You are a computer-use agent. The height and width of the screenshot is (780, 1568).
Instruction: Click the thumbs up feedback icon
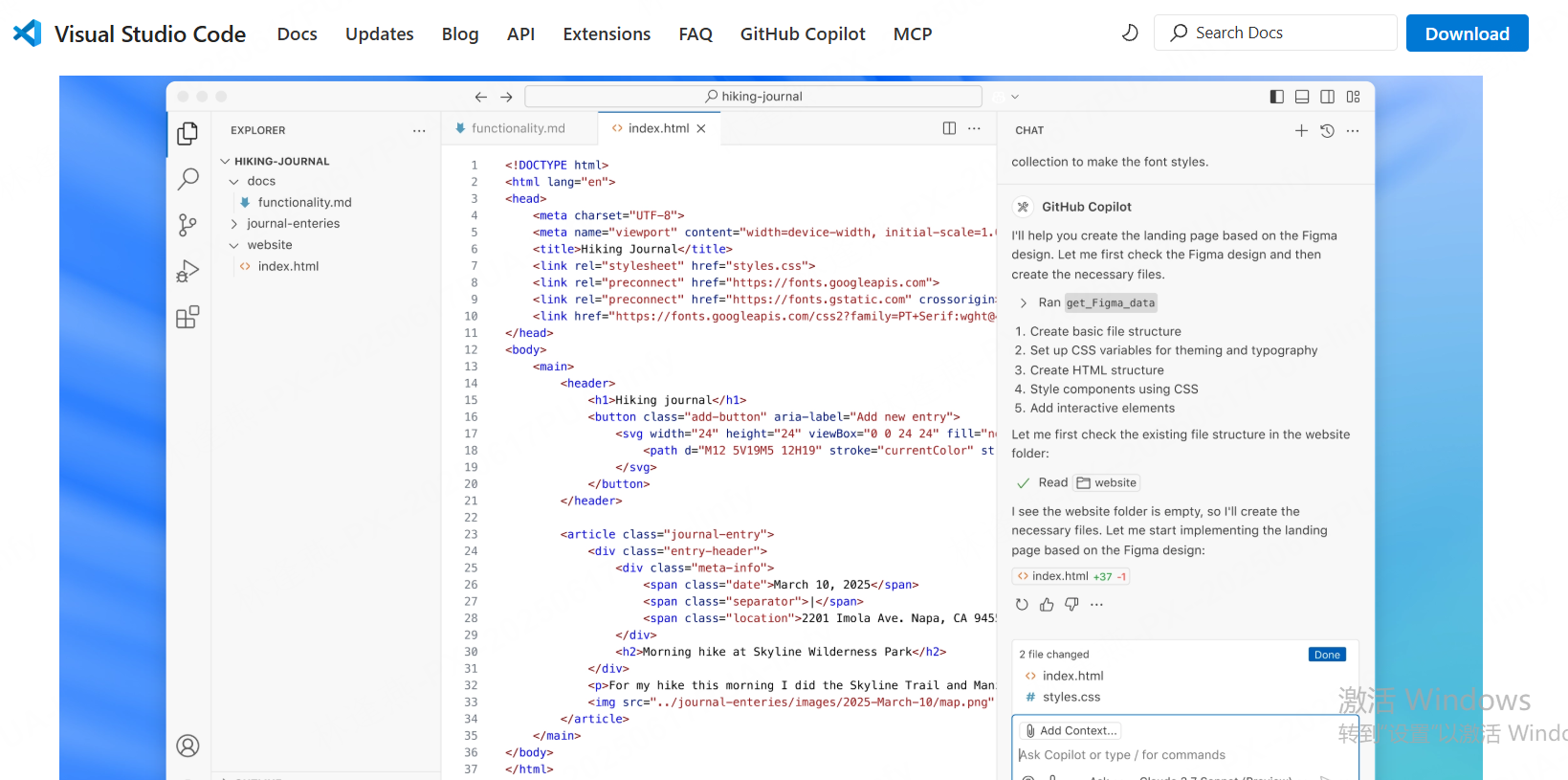[x=1047, y=605]
